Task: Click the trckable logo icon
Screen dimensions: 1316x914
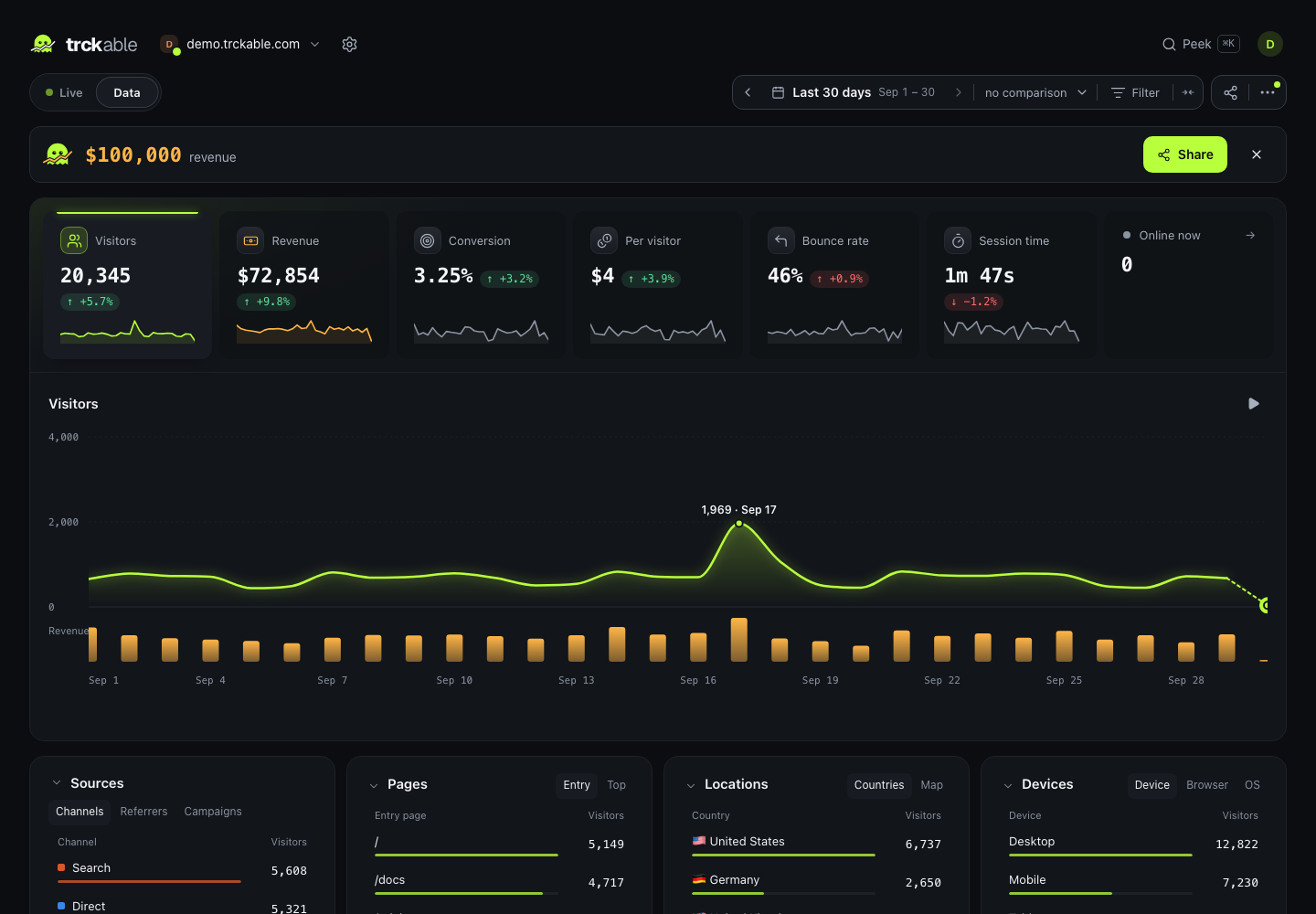Action: coord(43,44)
